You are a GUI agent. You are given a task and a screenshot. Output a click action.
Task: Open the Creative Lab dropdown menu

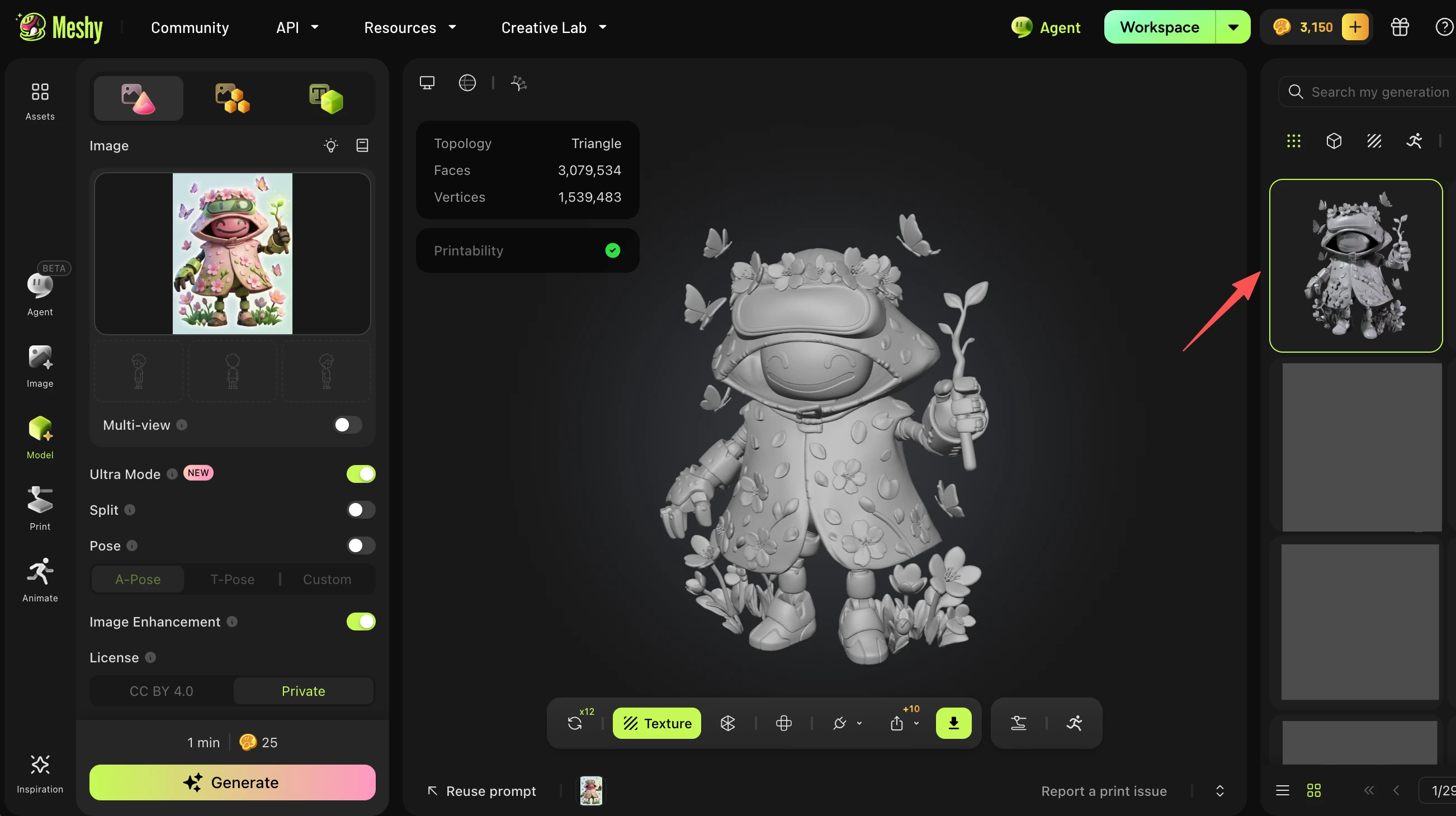point(554,27)
